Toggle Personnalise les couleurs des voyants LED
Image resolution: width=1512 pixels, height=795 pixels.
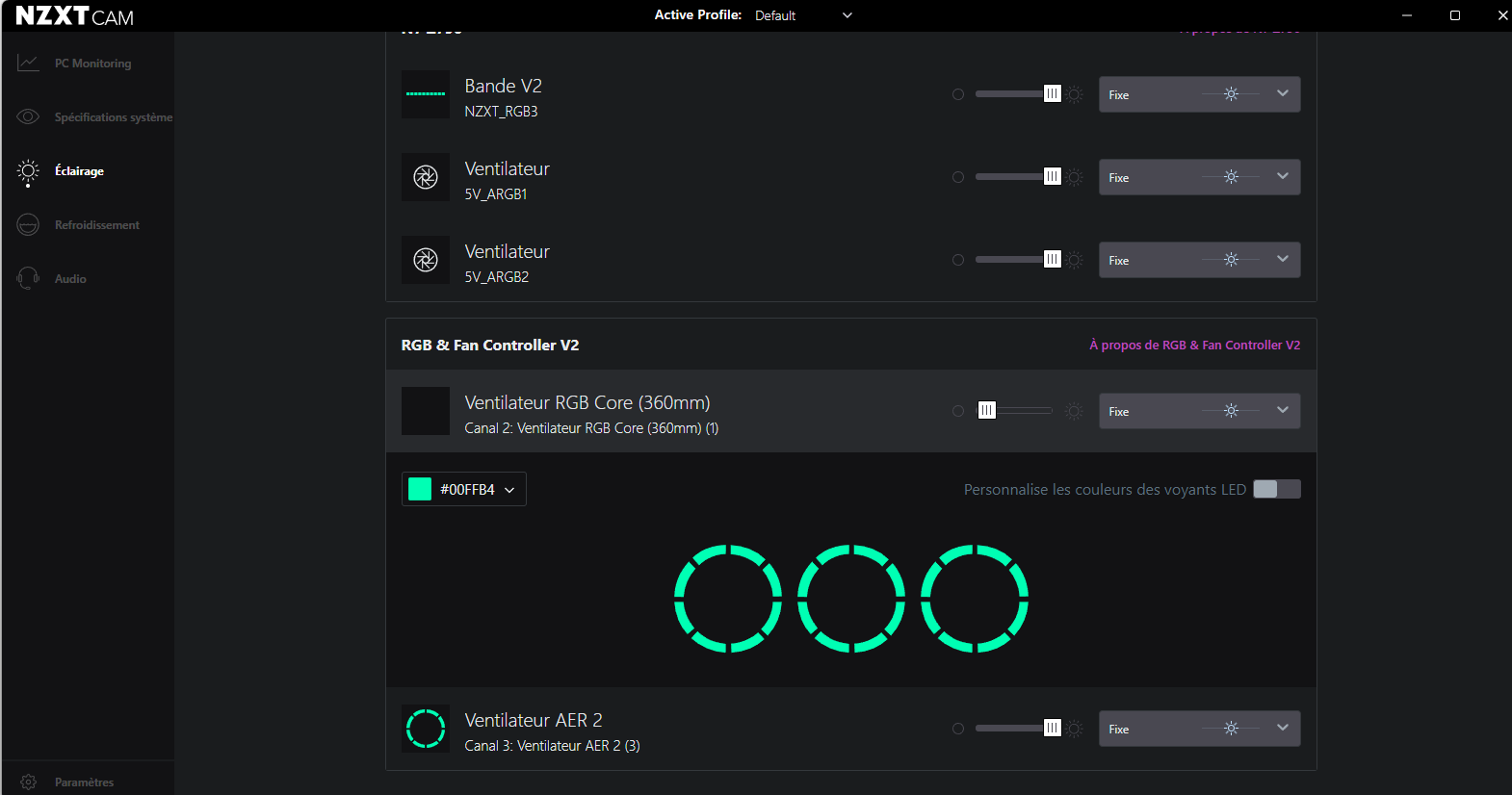coord(1277,489)
